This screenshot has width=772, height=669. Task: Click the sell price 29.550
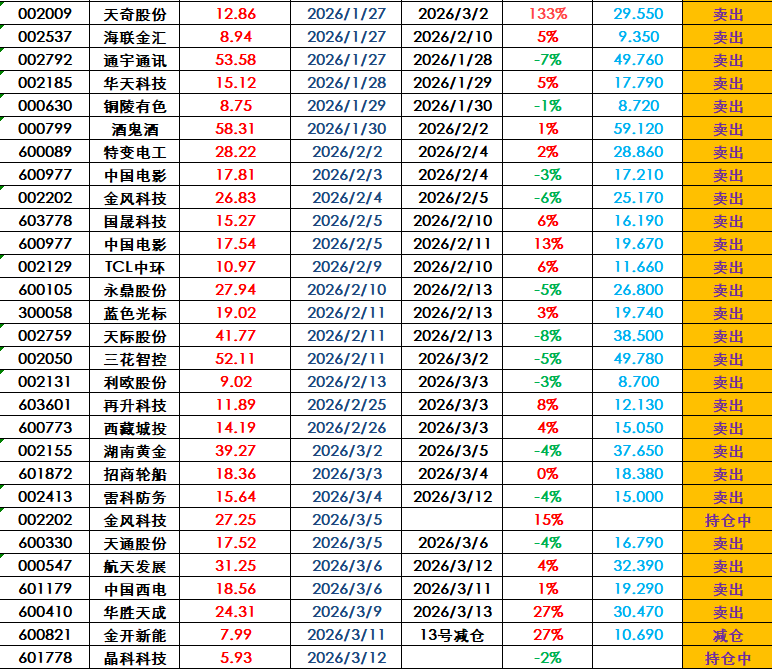click(x=638, y=14)
